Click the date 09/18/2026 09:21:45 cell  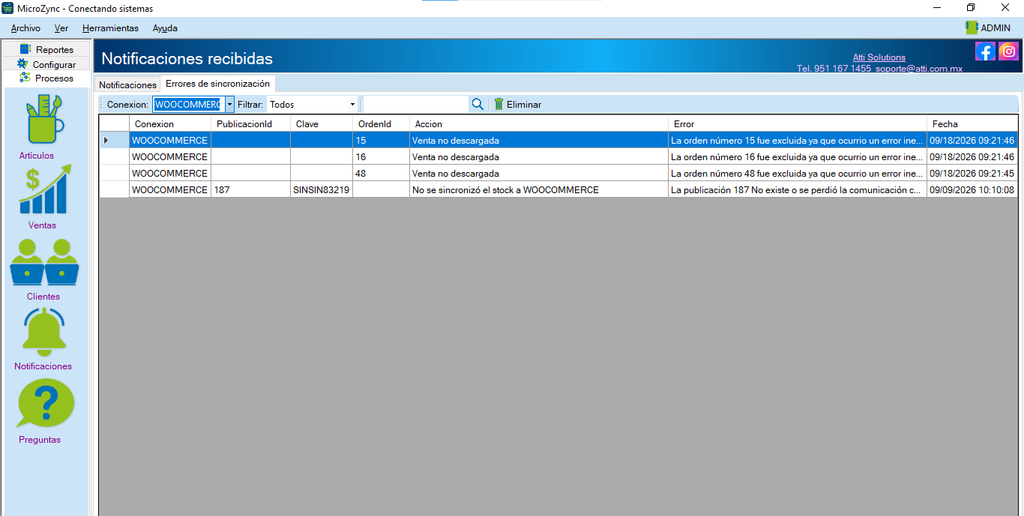[x=972, y=173]
